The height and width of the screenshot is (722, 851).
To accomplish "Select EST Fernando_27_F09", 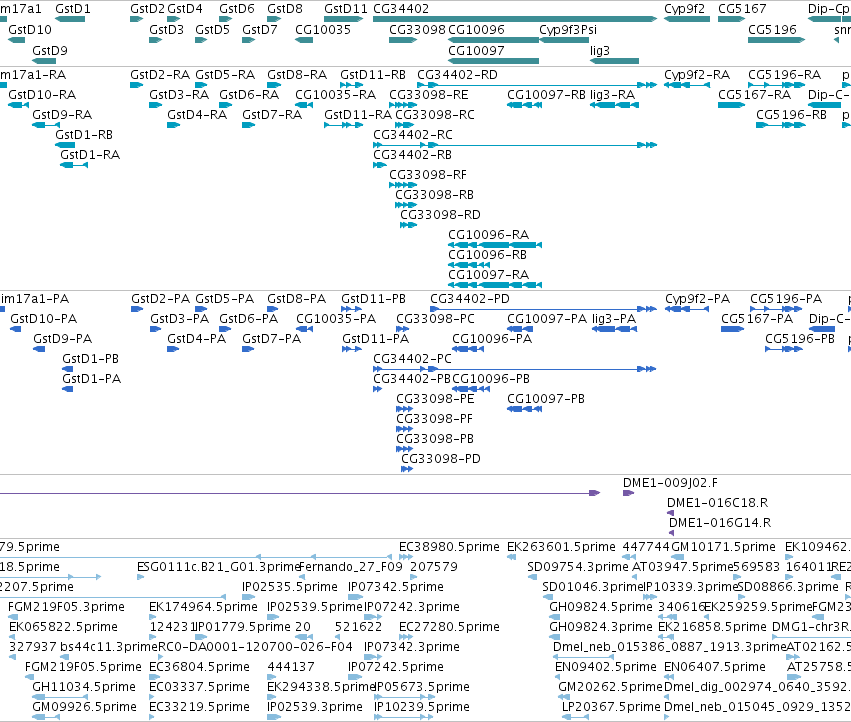I will tap(351, 567).
